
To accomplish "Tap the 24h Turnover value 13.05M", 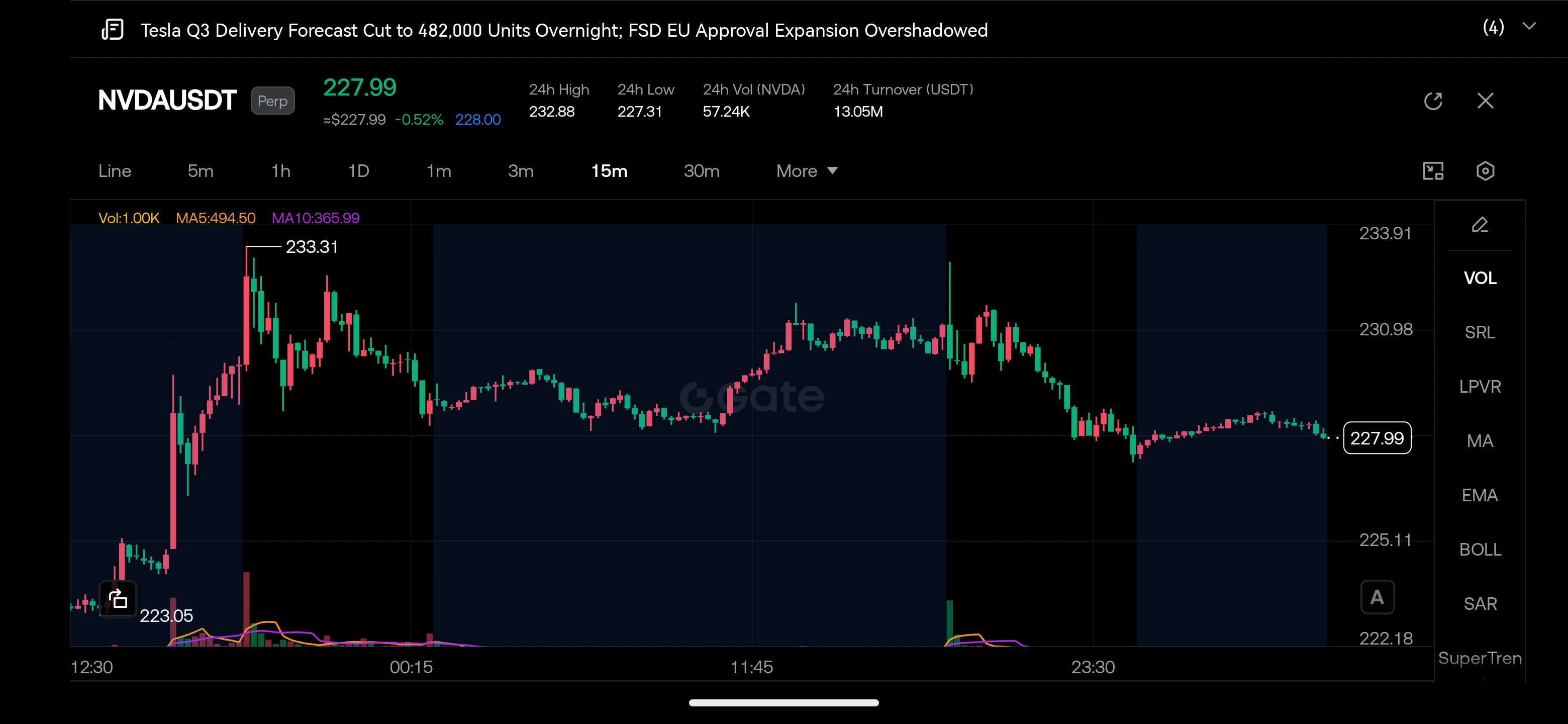I will pos(858,112).
